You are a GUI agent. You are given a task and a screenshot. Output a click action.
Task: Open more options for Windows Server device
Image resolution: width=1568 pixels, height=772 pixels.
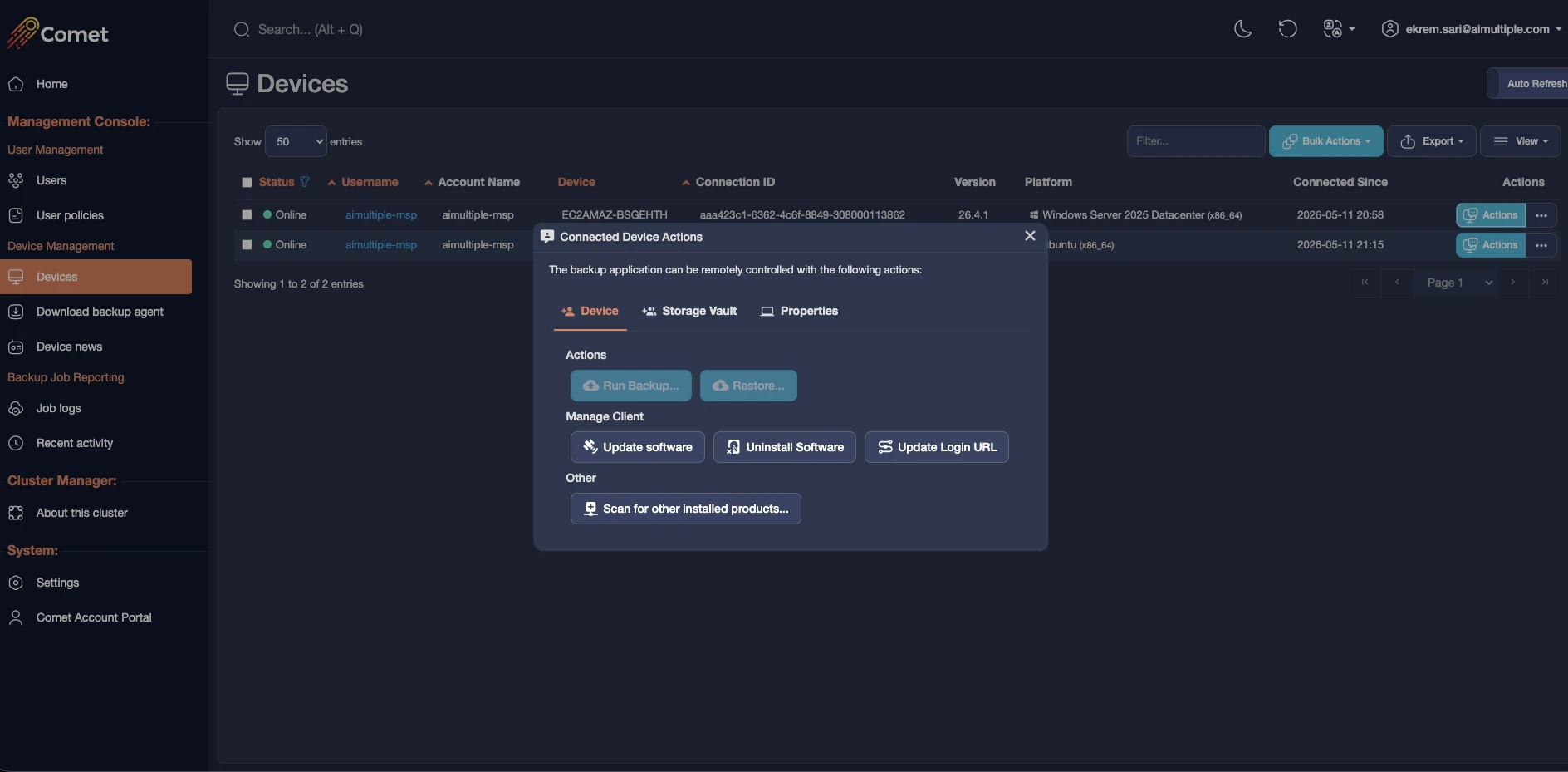1541,215
